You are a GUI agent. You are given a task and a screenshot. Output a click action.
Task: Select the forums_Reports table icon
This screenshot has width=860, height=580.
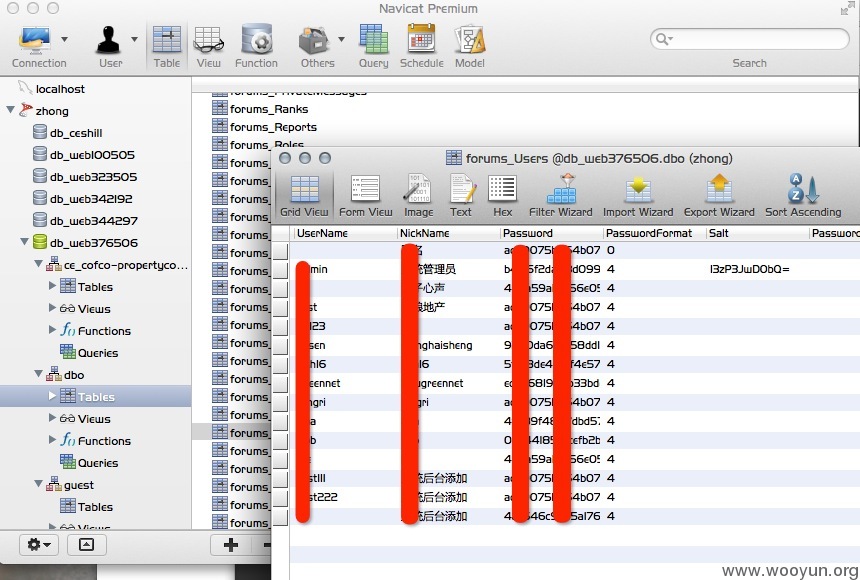[220, 126]
